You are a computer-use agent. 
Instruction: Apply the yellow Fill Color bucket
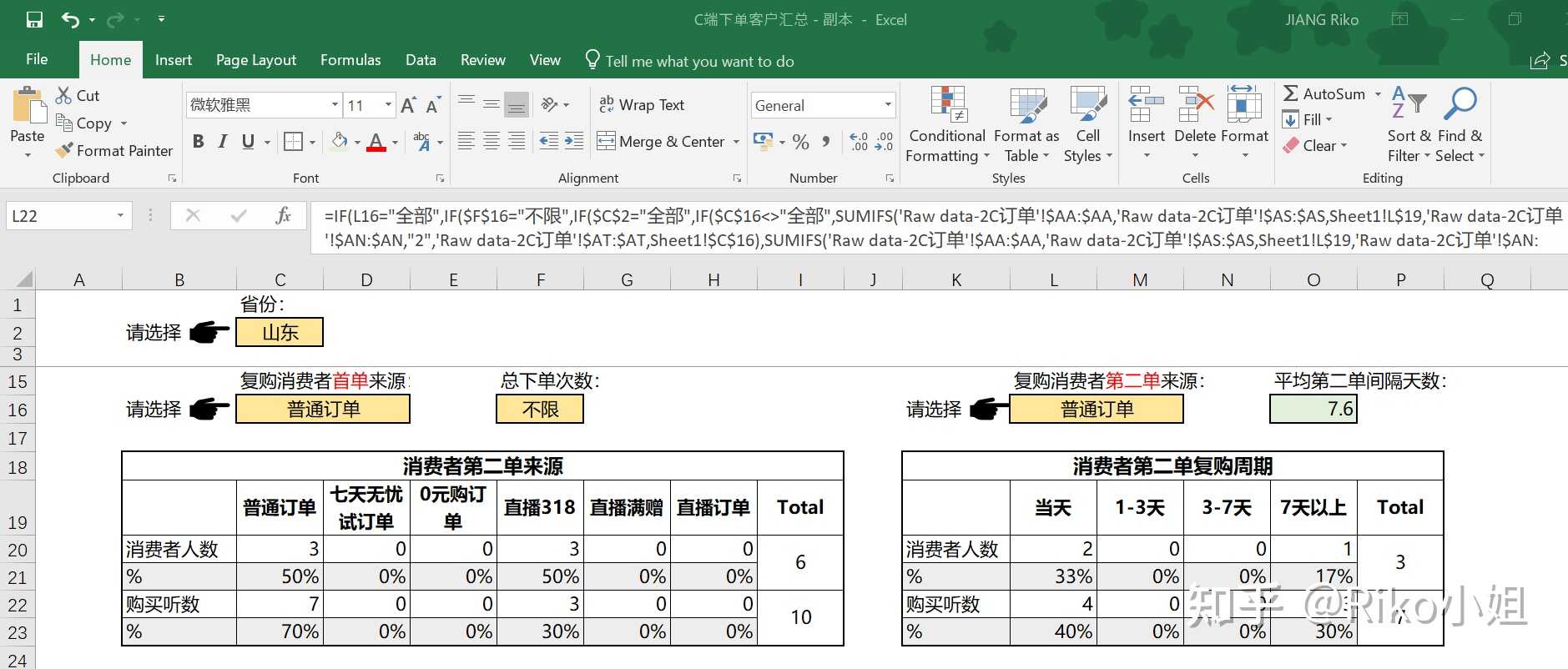[x=339, y=142]
